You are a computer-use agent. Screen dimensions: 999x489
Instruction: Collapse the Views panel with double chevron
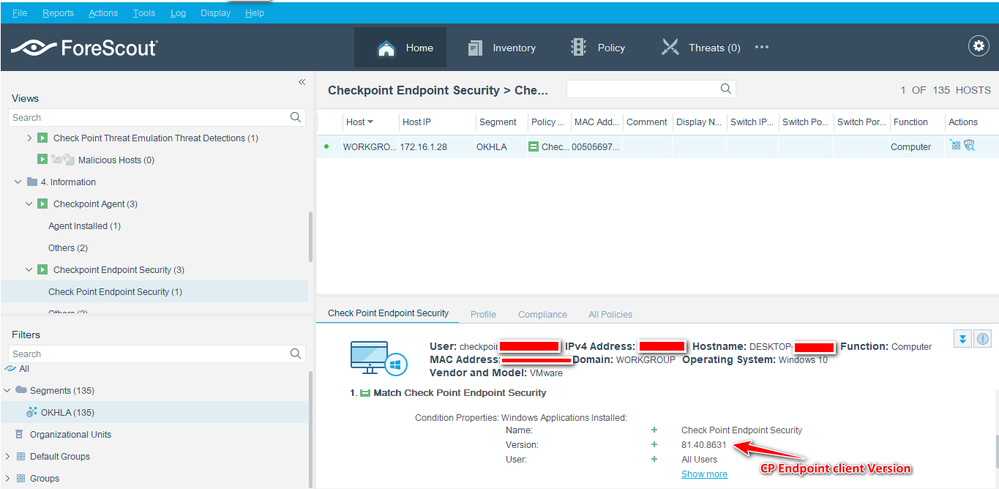click(302, 82)
